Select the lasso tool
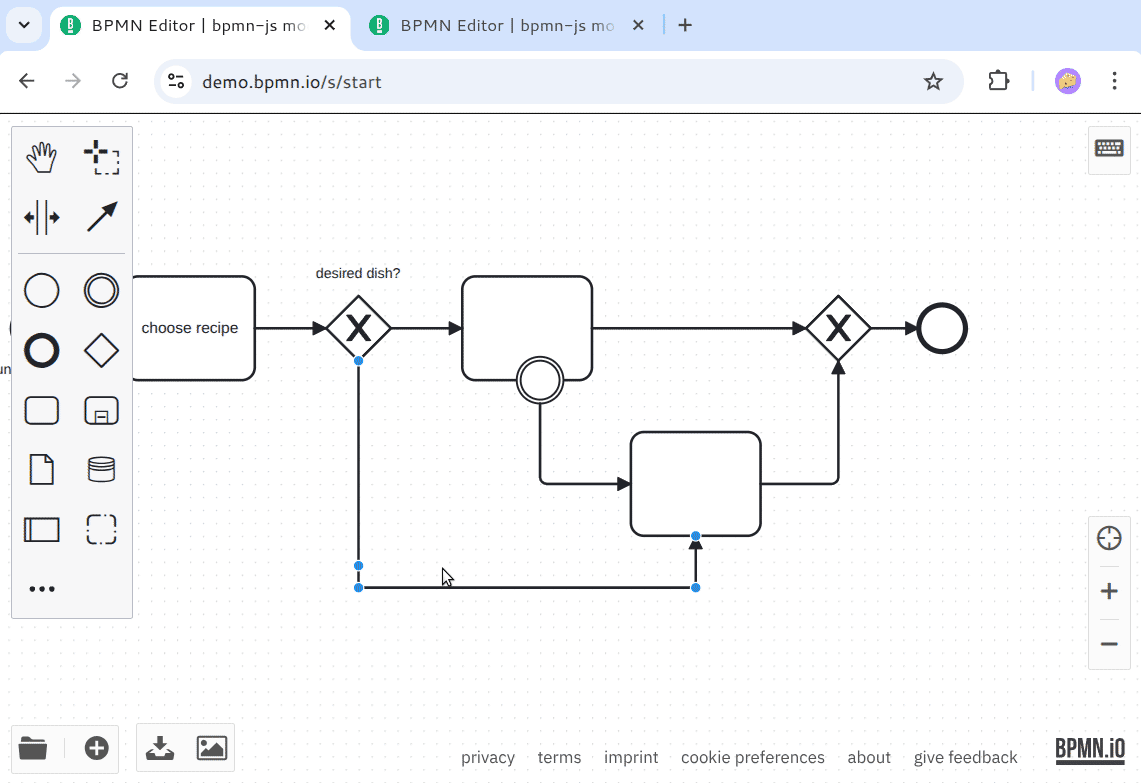1141x783 pixels. pyautogui.click(x=101, y=157)
